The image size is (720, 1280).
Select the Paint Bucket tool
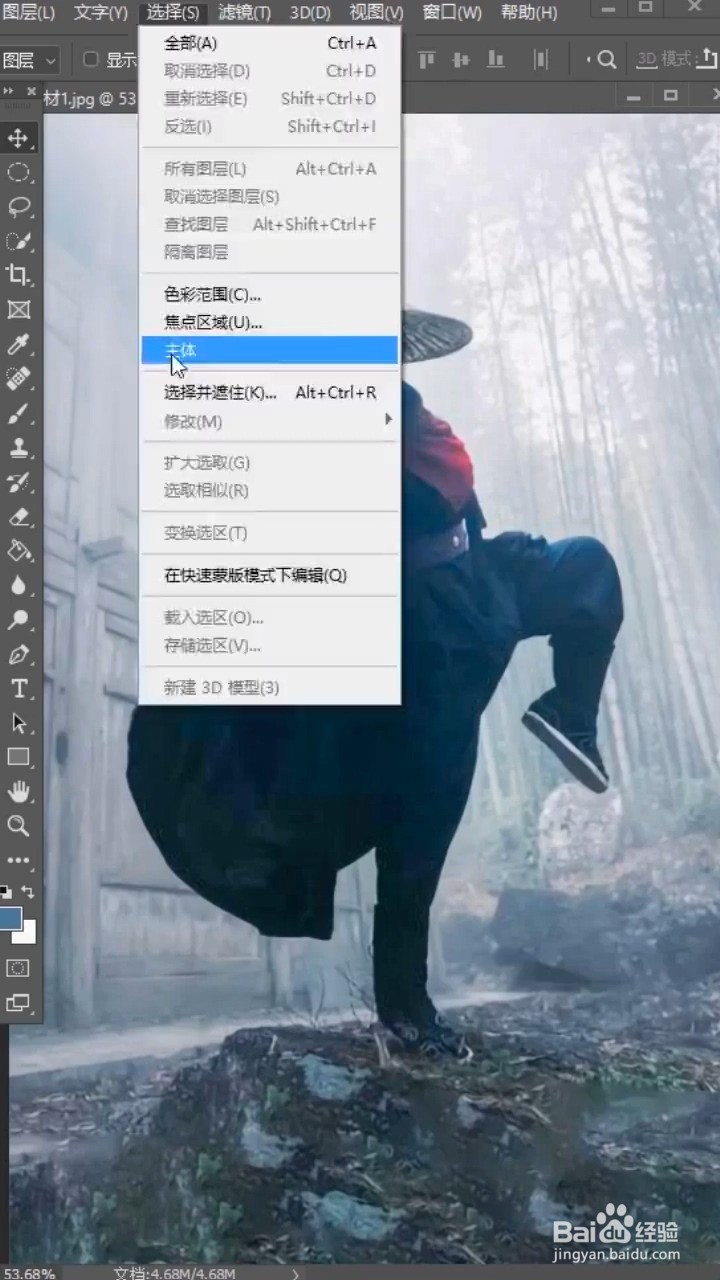coord(19,551)
